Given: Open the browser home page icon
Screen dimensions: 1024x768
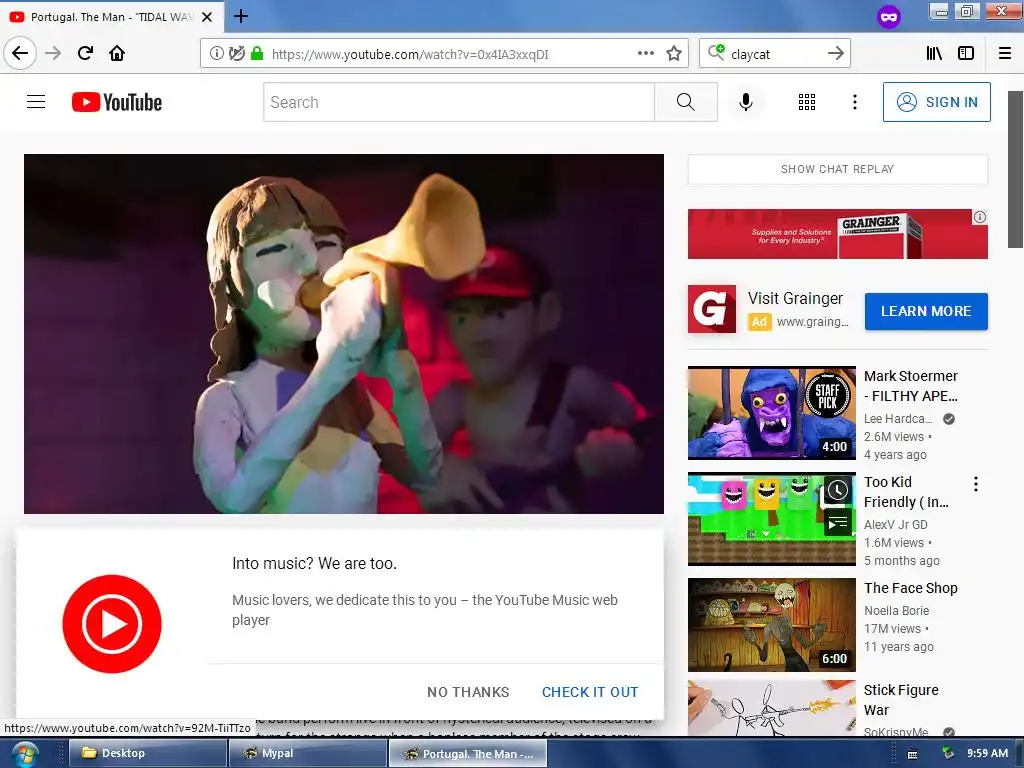Looking at the screenshot, I should (x=117, y=54).
